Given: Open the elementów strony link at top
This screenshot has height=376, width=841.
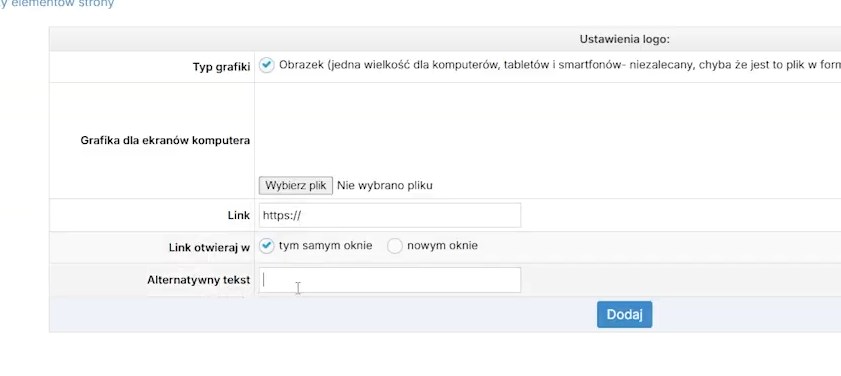Looking at the screenshot, I should pyautogui.click(x=57, y=3).
